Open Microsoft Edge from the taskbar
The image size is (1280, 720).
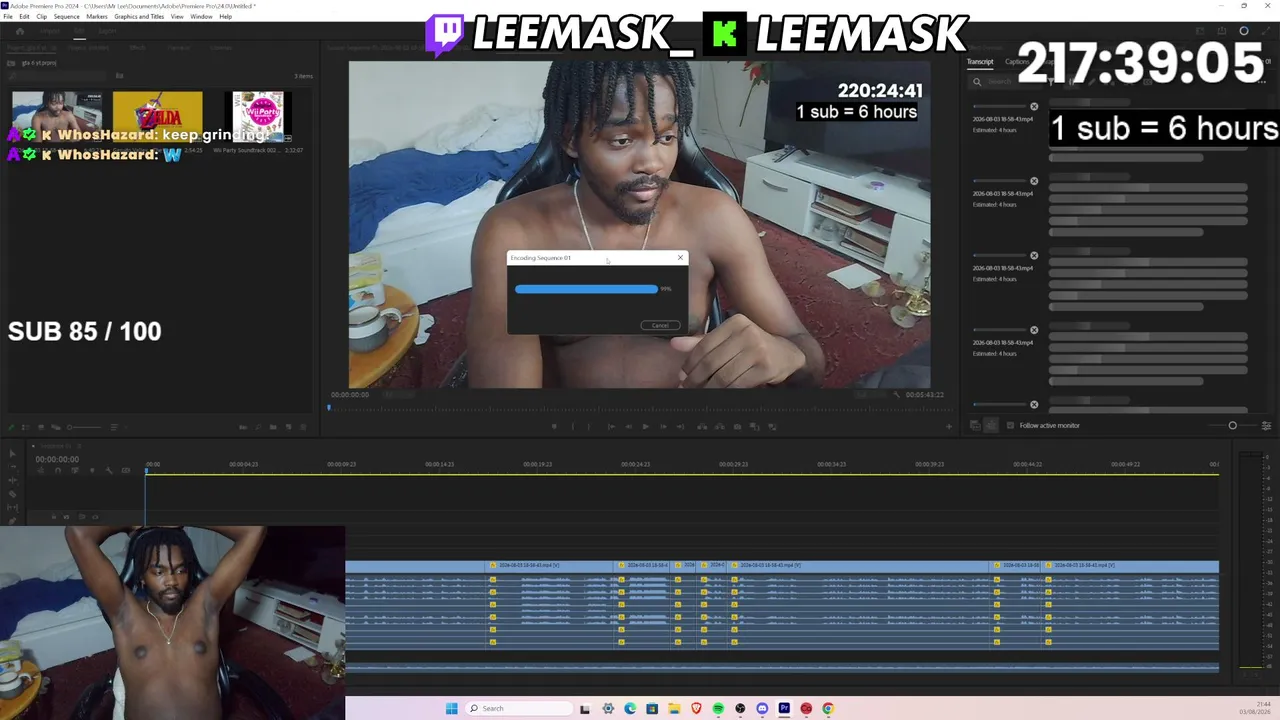630,709
